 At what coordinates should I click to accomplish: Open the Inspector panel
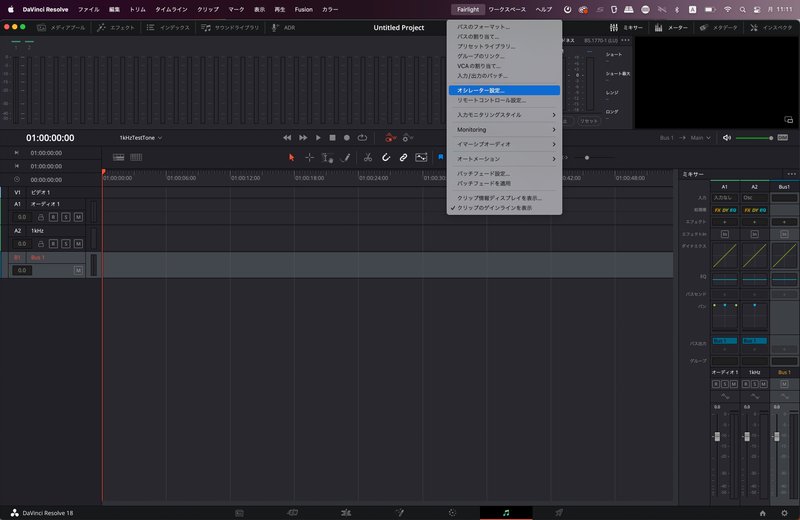771,28
